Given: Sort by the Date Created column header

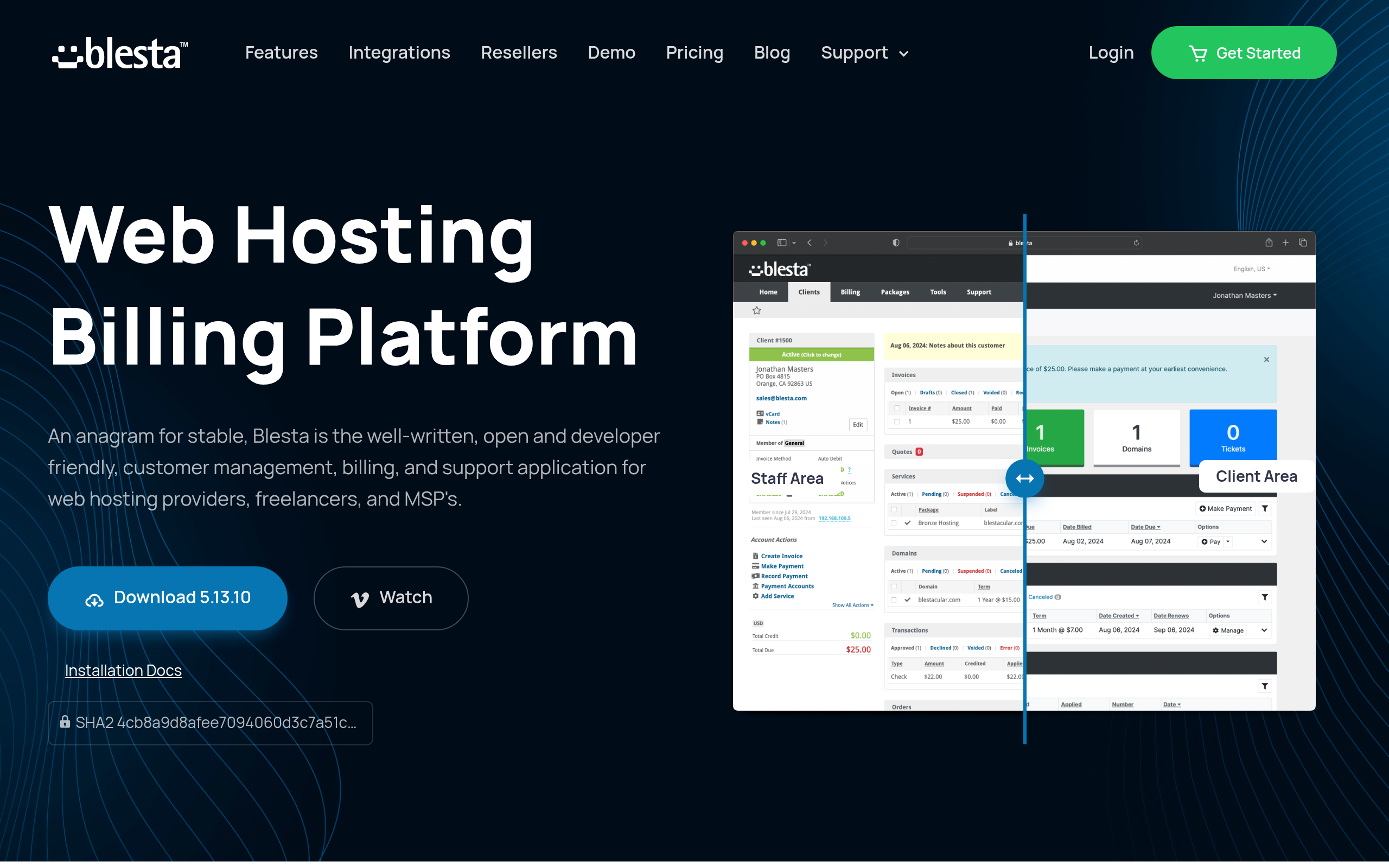Looking at the screenshot, I should coord(1119,616).
